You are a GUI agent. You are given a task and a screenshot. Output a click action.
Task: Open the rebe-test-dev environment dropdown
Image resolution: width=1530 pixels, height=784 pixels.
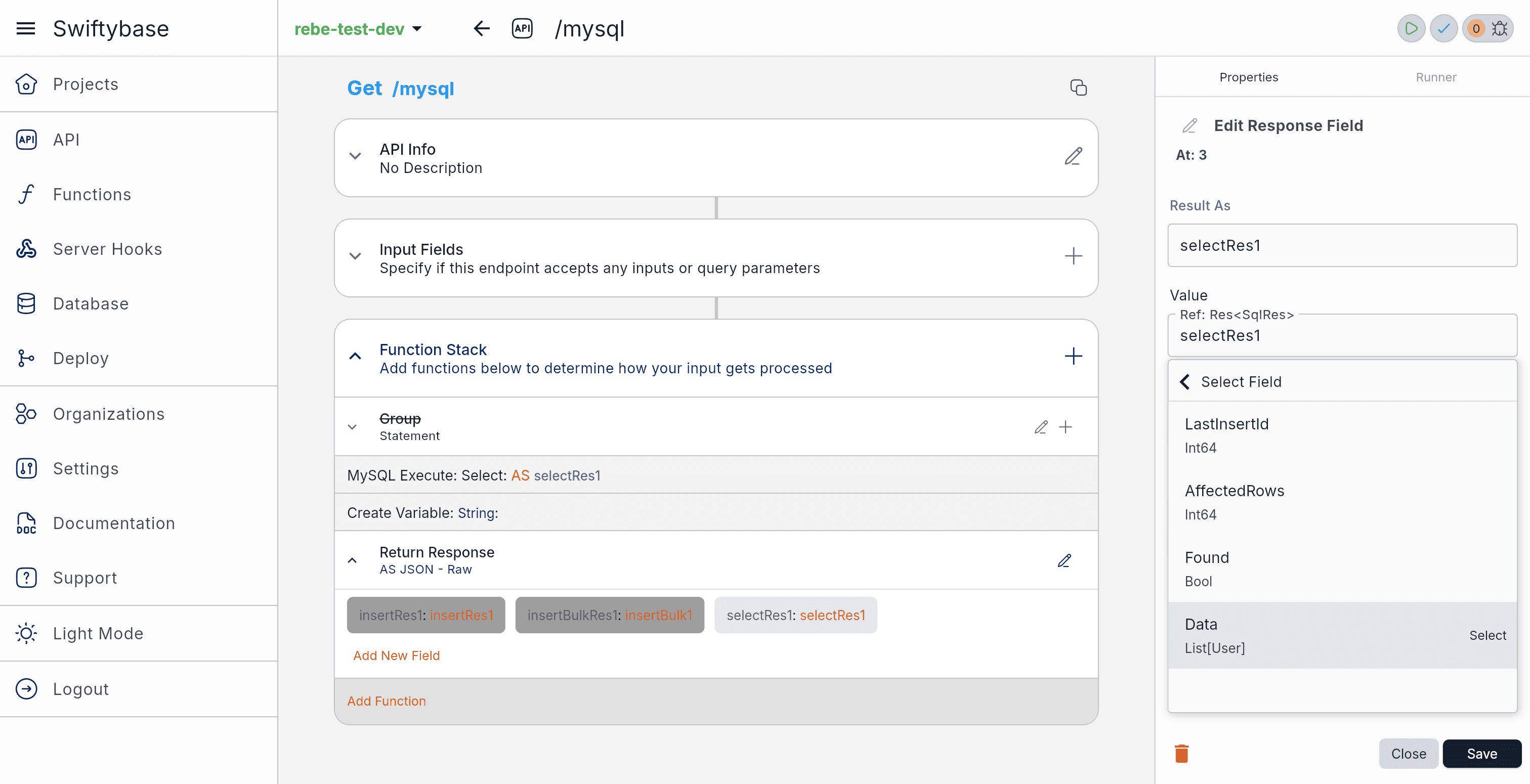click(358, 28)
